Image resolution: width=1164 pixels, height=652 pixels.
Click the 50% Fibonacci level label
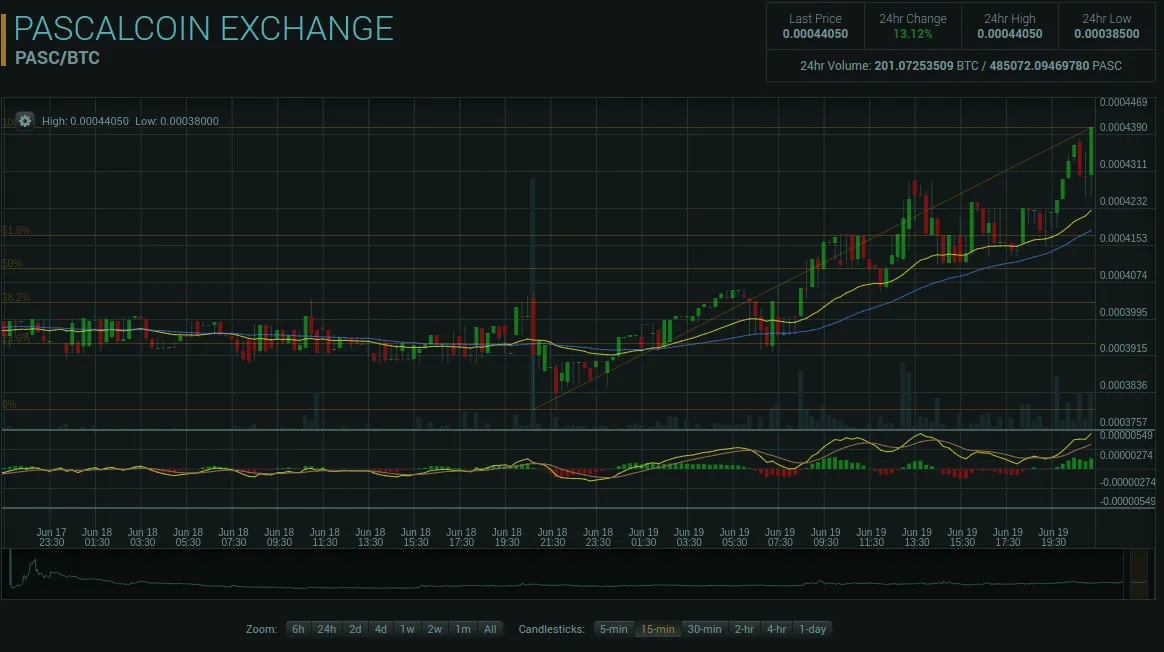pos(12,263)
